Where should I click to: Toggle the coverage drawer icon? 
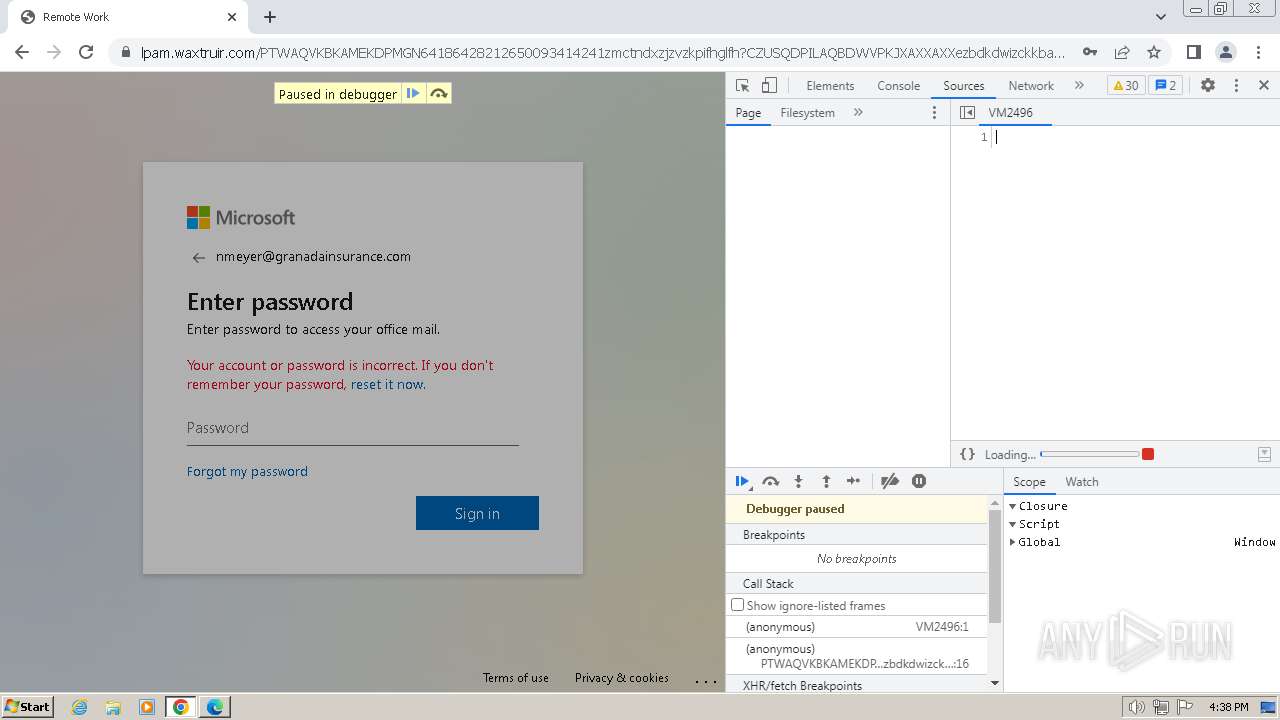click(1264, 454)
